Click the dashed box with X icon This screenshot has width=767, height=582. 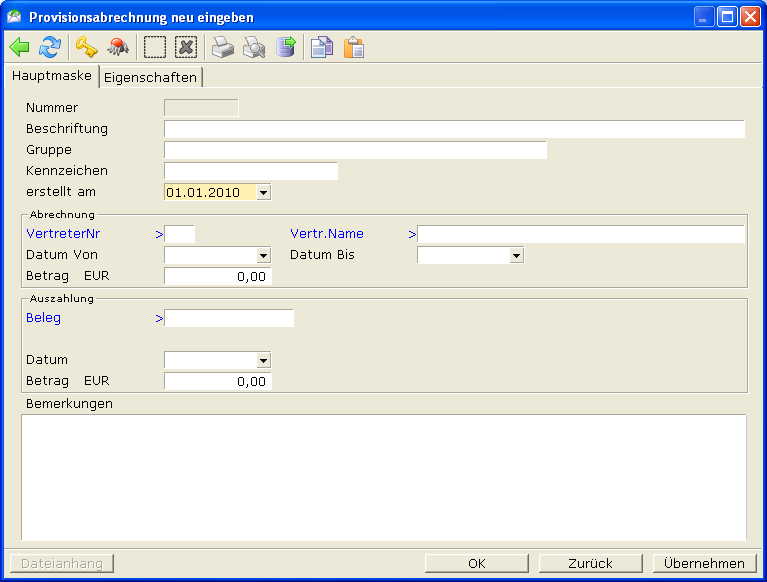coord(186,47)
